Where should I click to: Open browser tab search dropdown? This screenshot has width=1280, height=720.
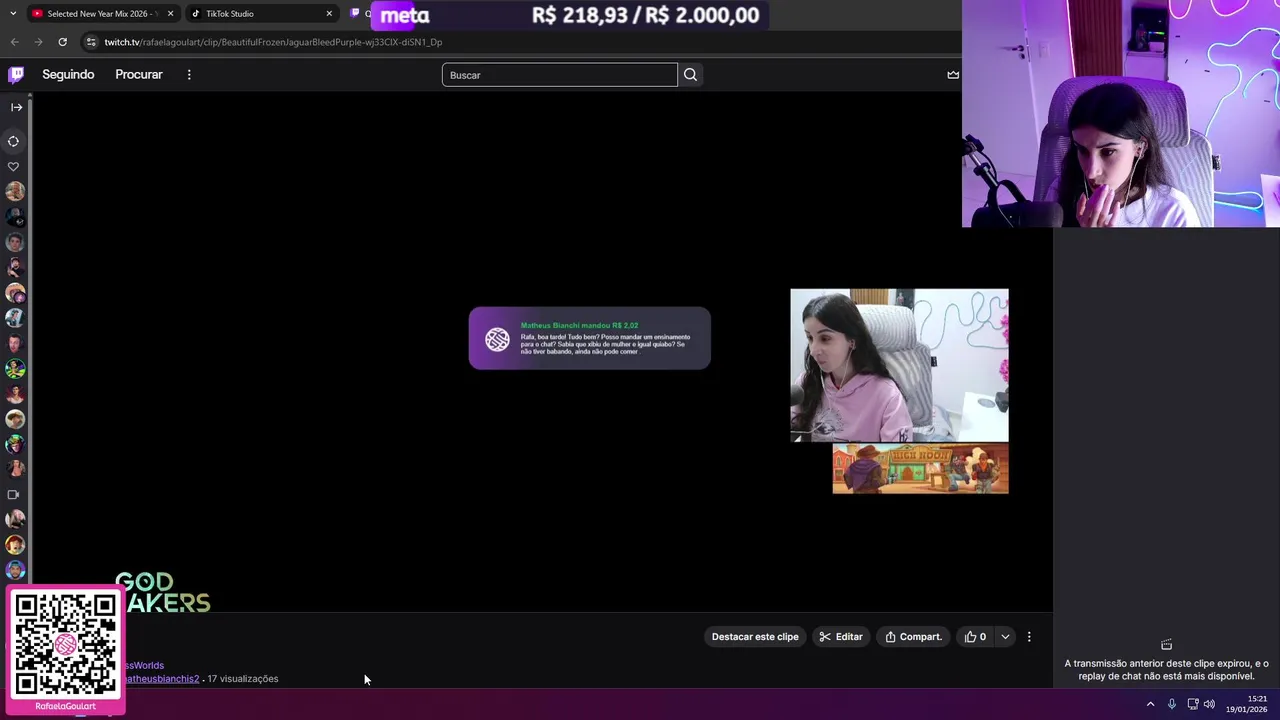12,14
